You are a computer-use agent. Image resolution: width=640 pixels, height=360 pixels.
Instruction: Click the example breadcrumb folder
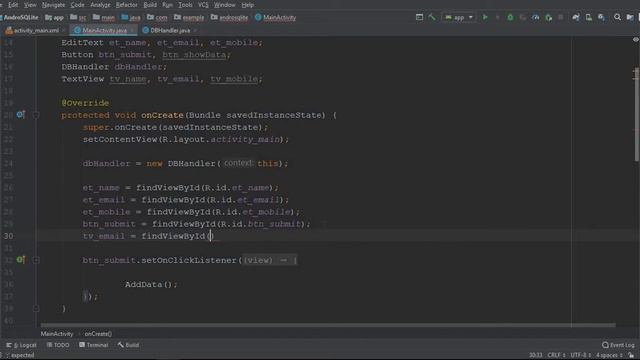point(189,18)
